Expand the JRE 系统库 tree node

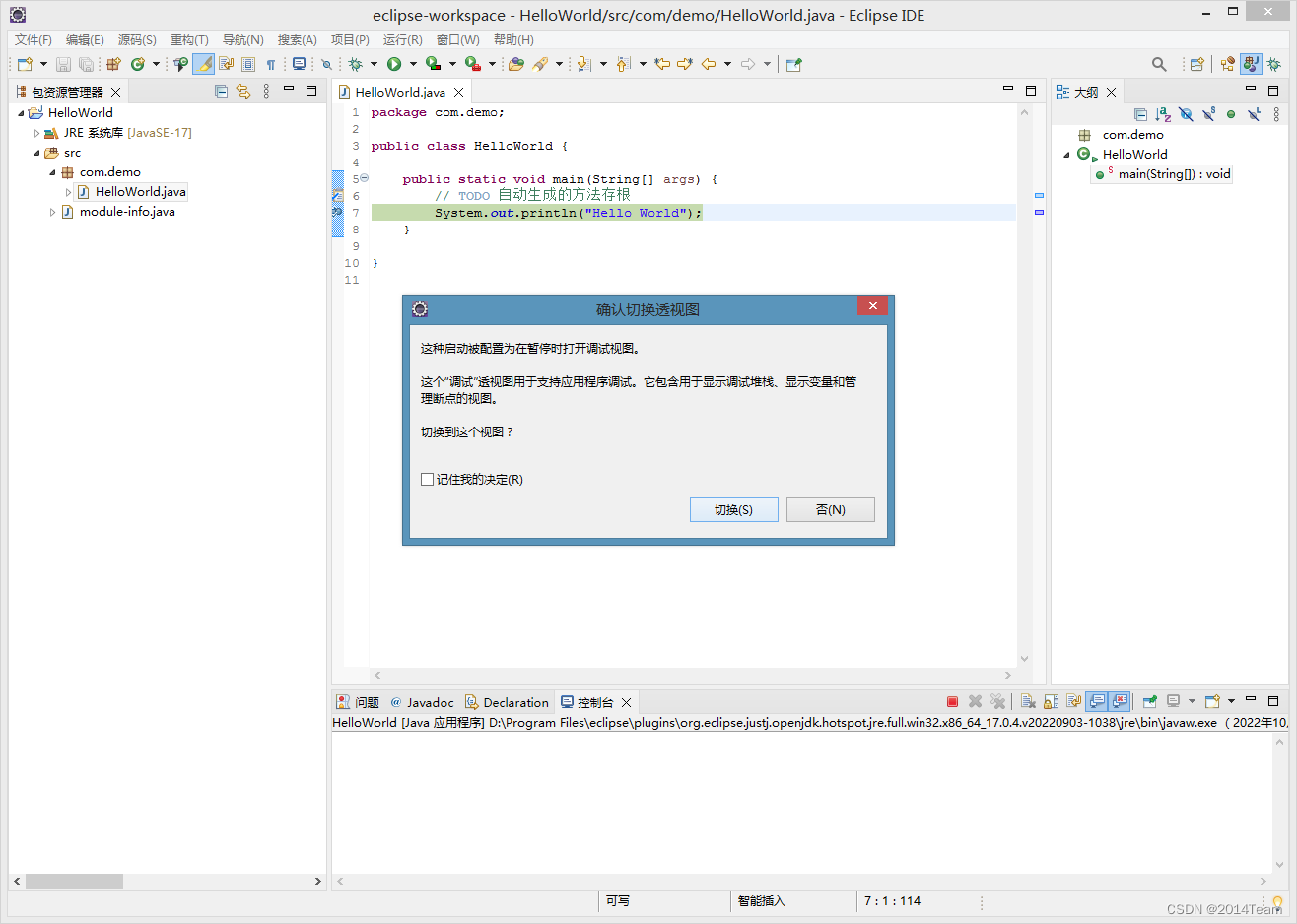36,133
